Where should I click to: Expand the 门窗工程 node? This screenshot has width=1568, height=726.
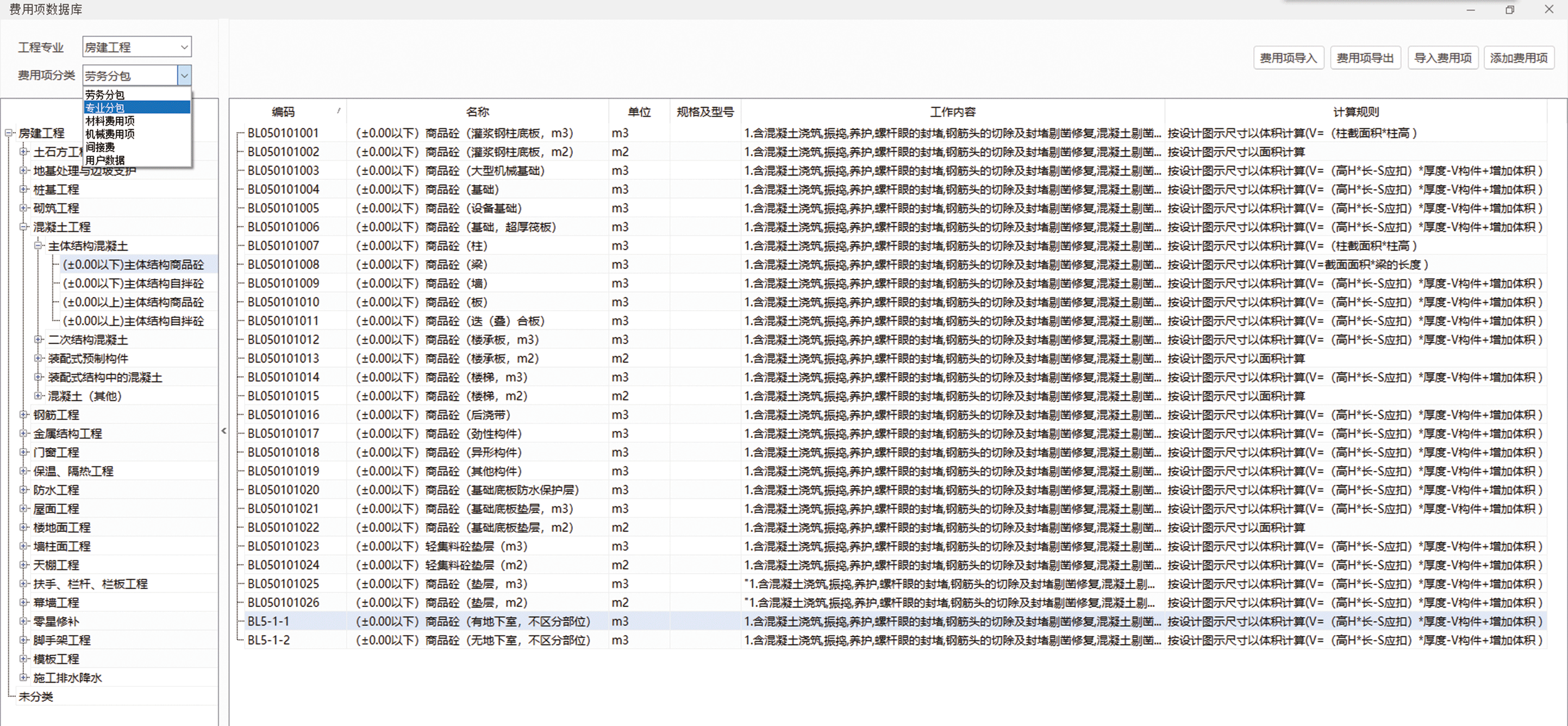coord(24,452)
